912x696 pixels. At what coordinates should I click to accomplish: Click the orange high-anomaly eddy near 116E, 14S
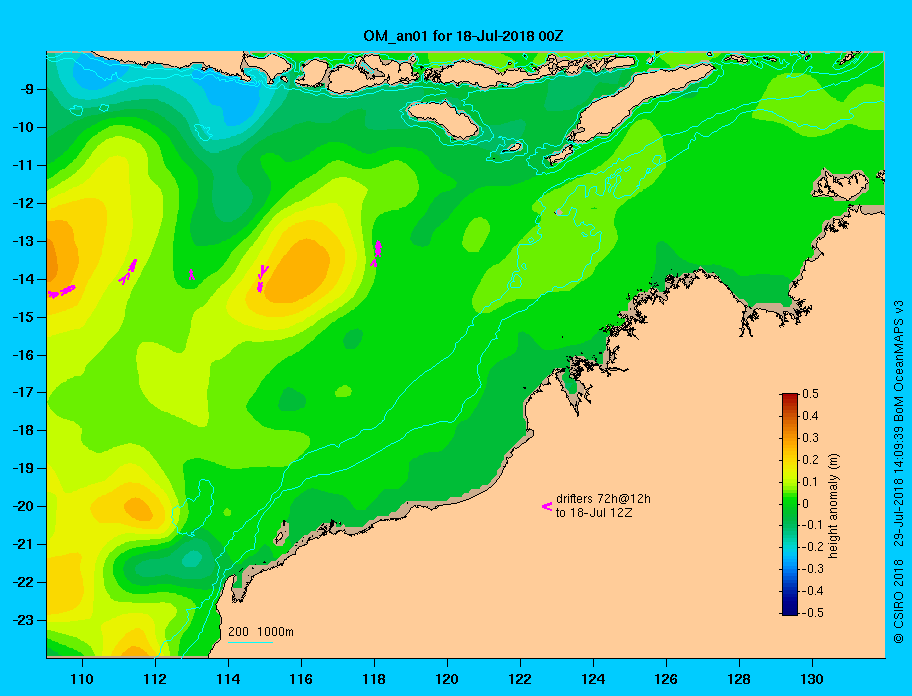pos(299,271)
